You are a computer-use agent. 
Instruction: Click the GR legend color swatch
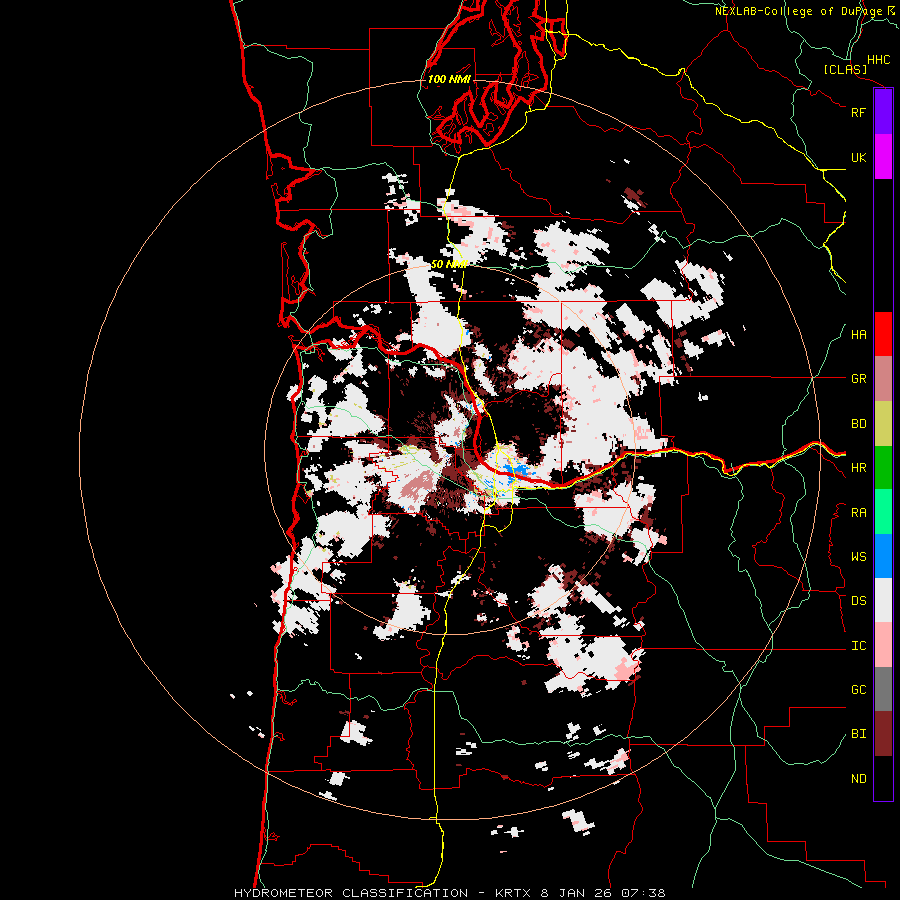coord(883,379)
